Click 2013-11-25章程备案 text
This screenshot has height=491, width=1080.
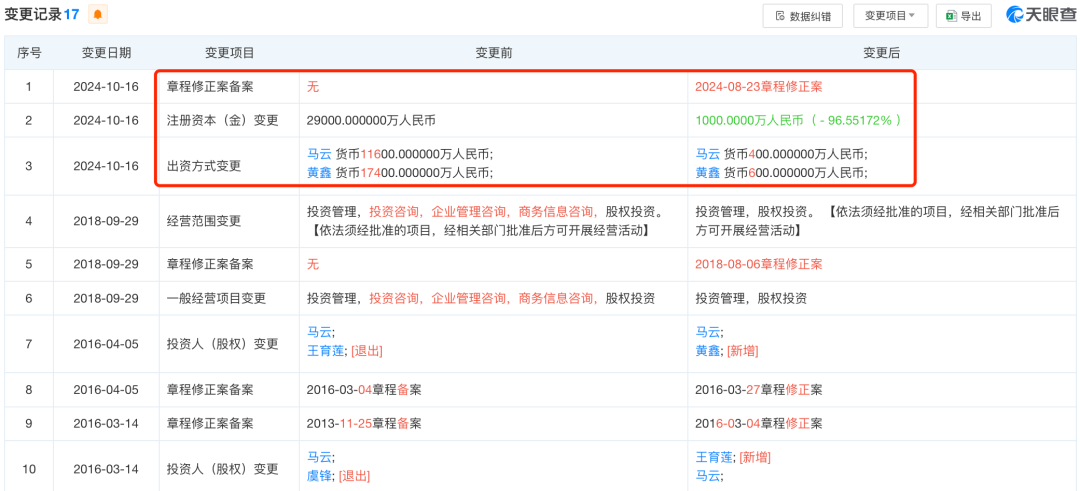(364, 423)
